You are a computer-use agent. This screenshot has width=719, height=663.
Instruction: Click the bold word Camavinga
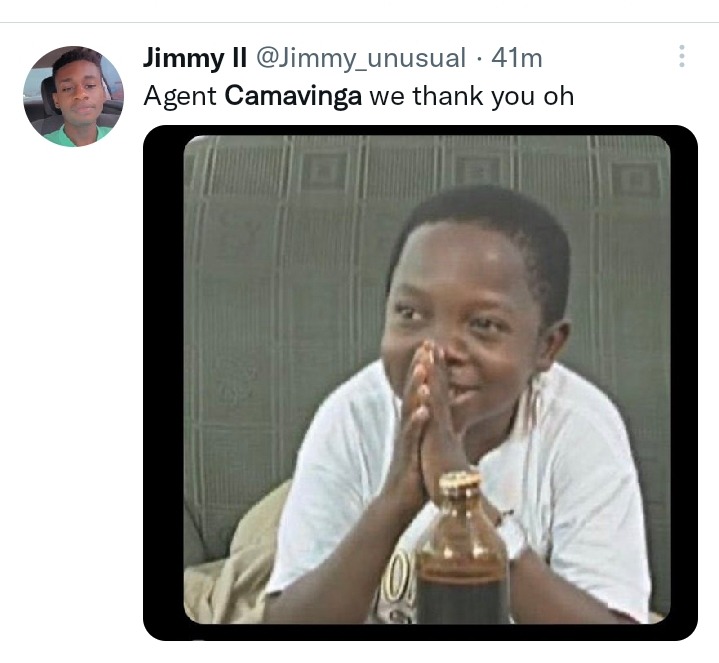tap(293, 96)
